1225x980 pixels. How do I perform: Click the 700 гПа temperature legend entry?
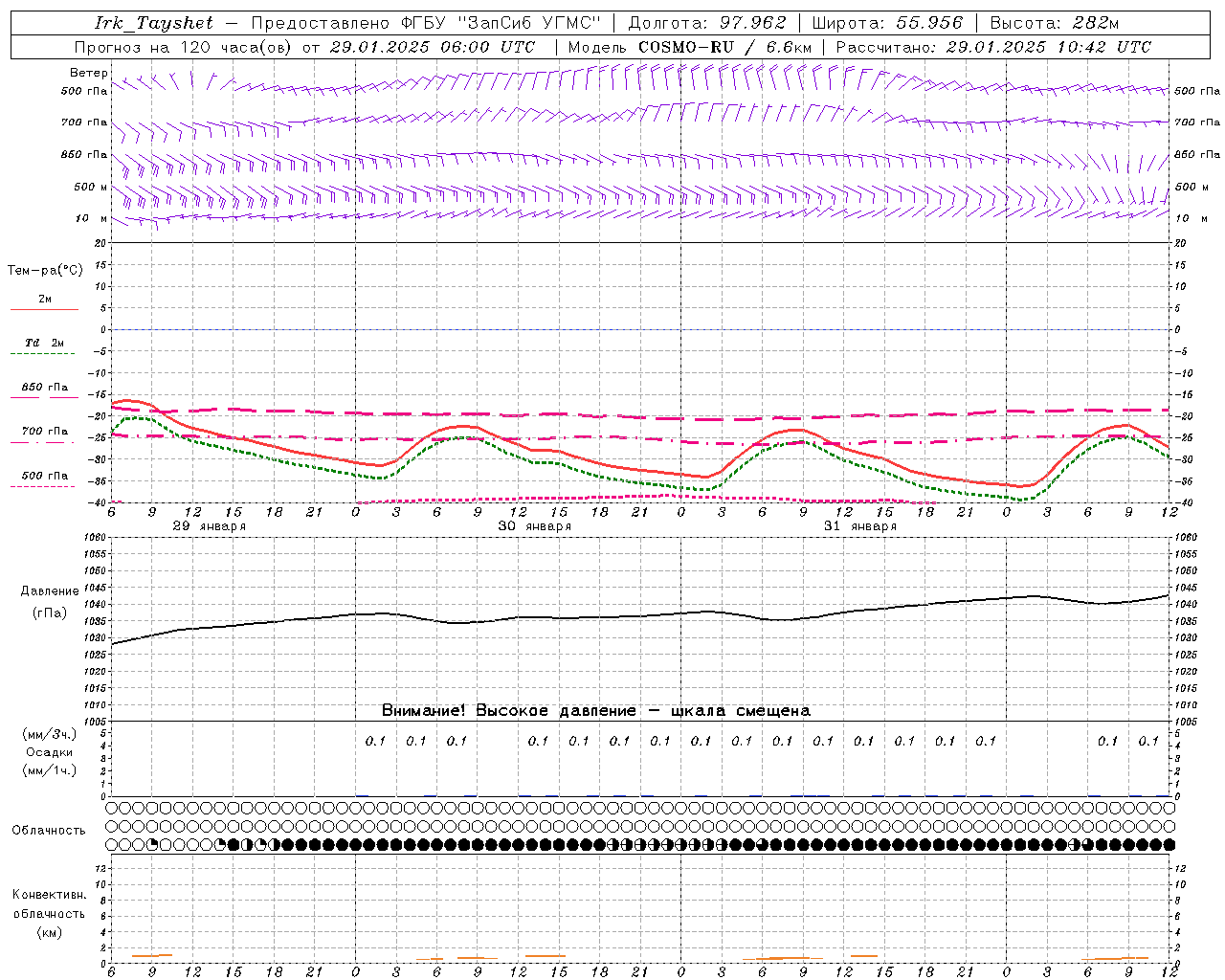(x=44, y=431)
